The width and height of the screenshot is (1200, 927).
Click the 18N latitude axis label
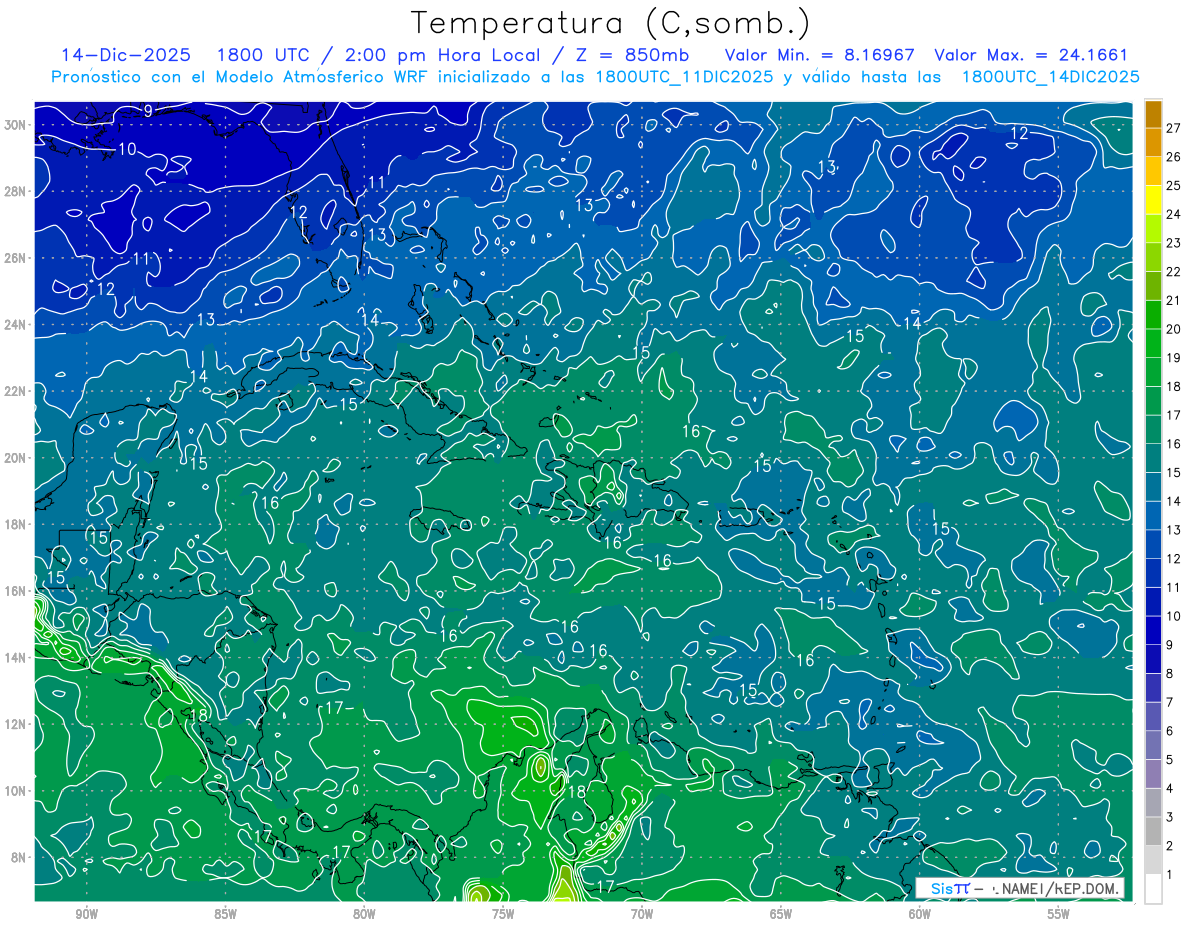[17, 524]
